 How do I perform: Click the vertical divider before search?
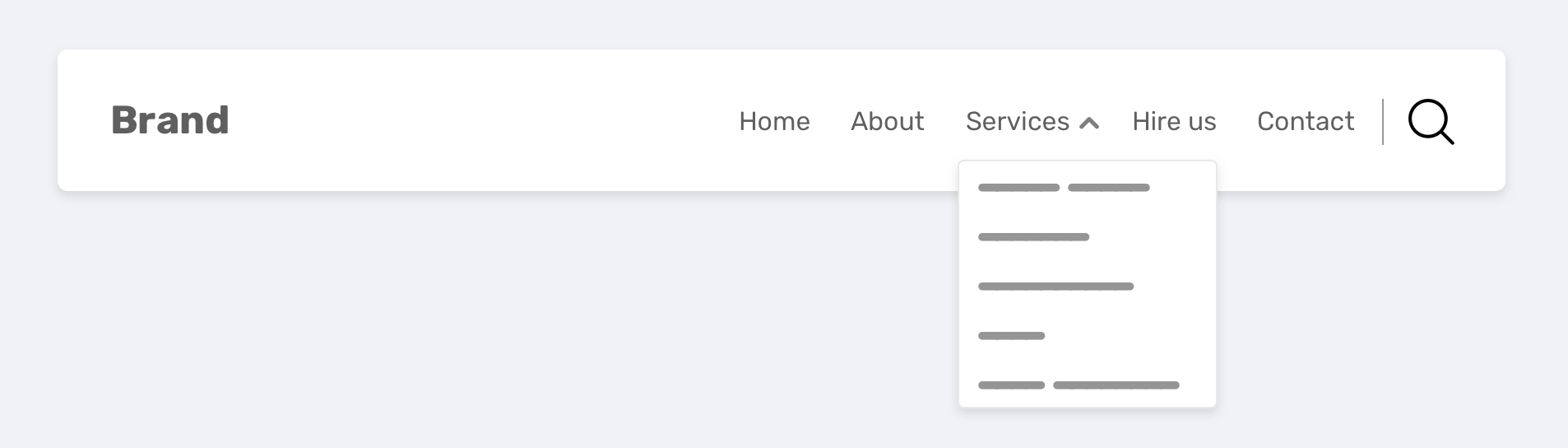(x=1383, y=122)
